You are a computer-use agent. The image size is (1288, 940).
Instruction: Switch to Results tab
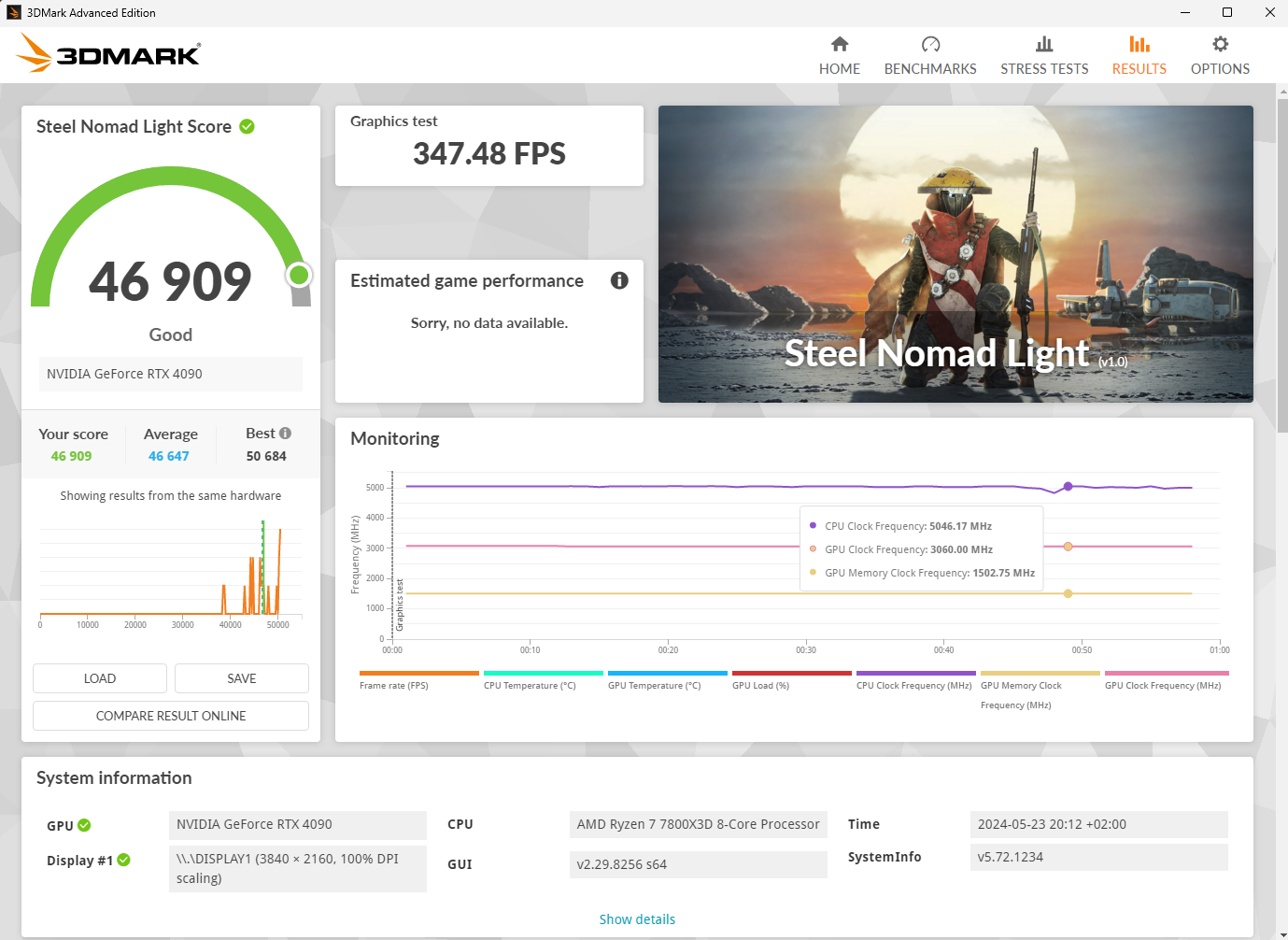(1139, 56)
